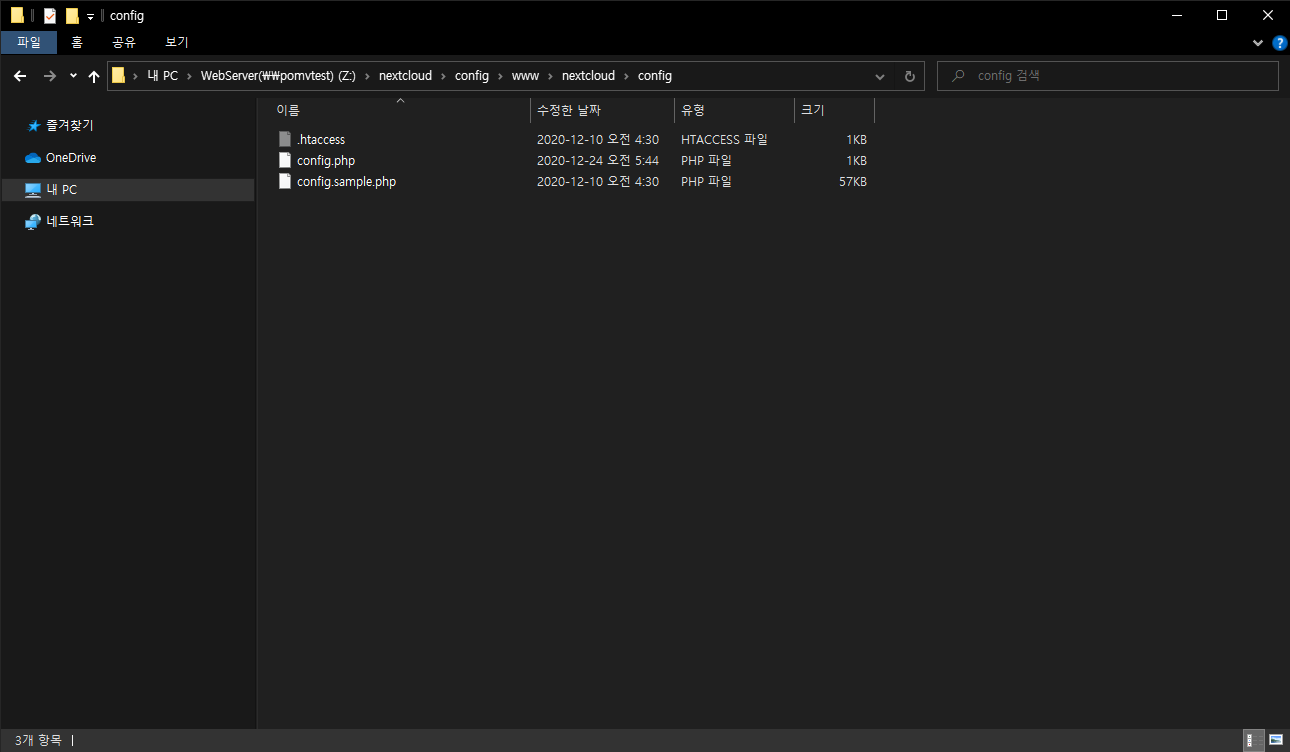The height and width of the screenshot is (752, 1290).
Task: Click inside the config search box
Action: pos(1107,75)
